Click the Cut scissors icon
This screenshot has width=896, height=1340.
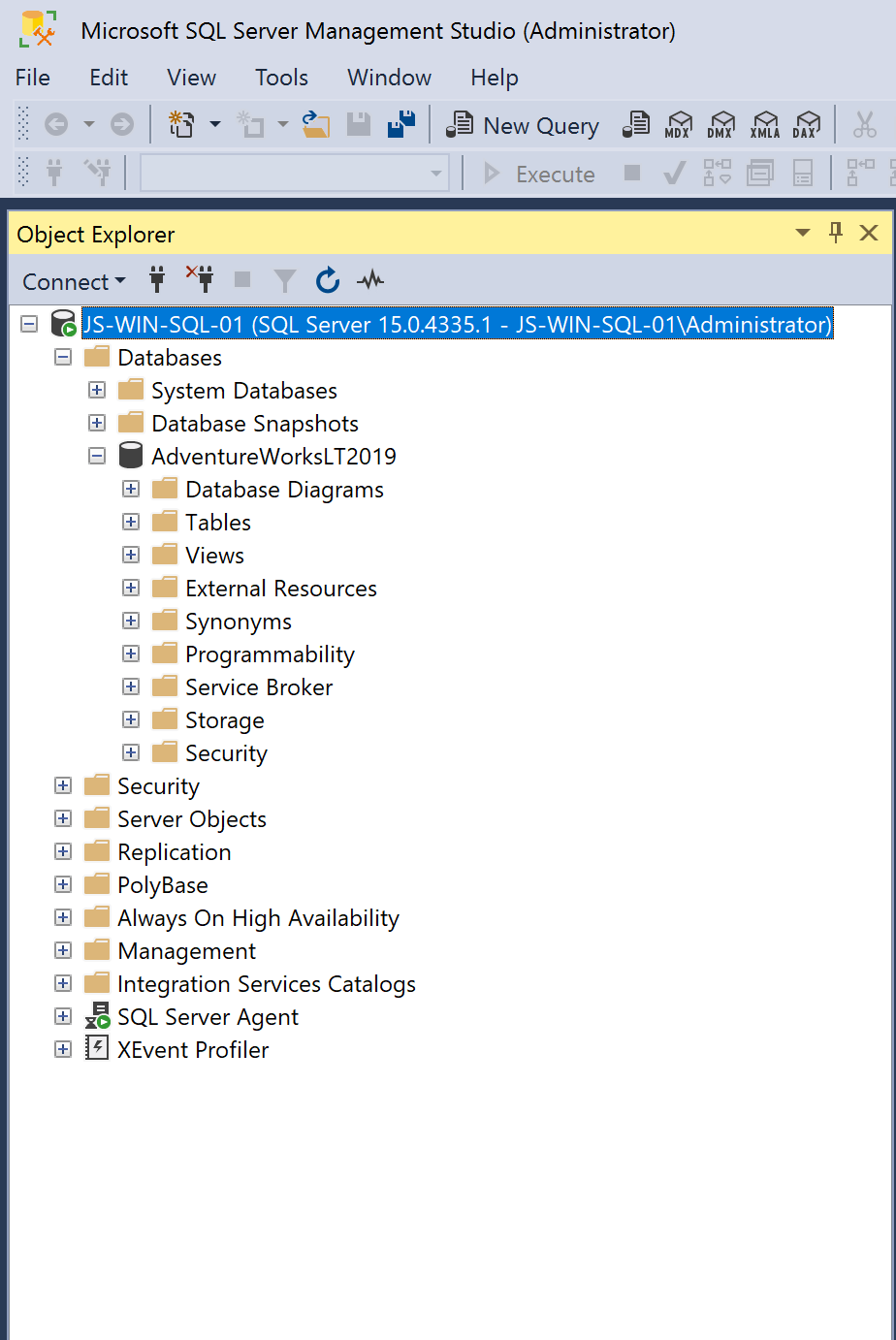[x=864, y=124]
